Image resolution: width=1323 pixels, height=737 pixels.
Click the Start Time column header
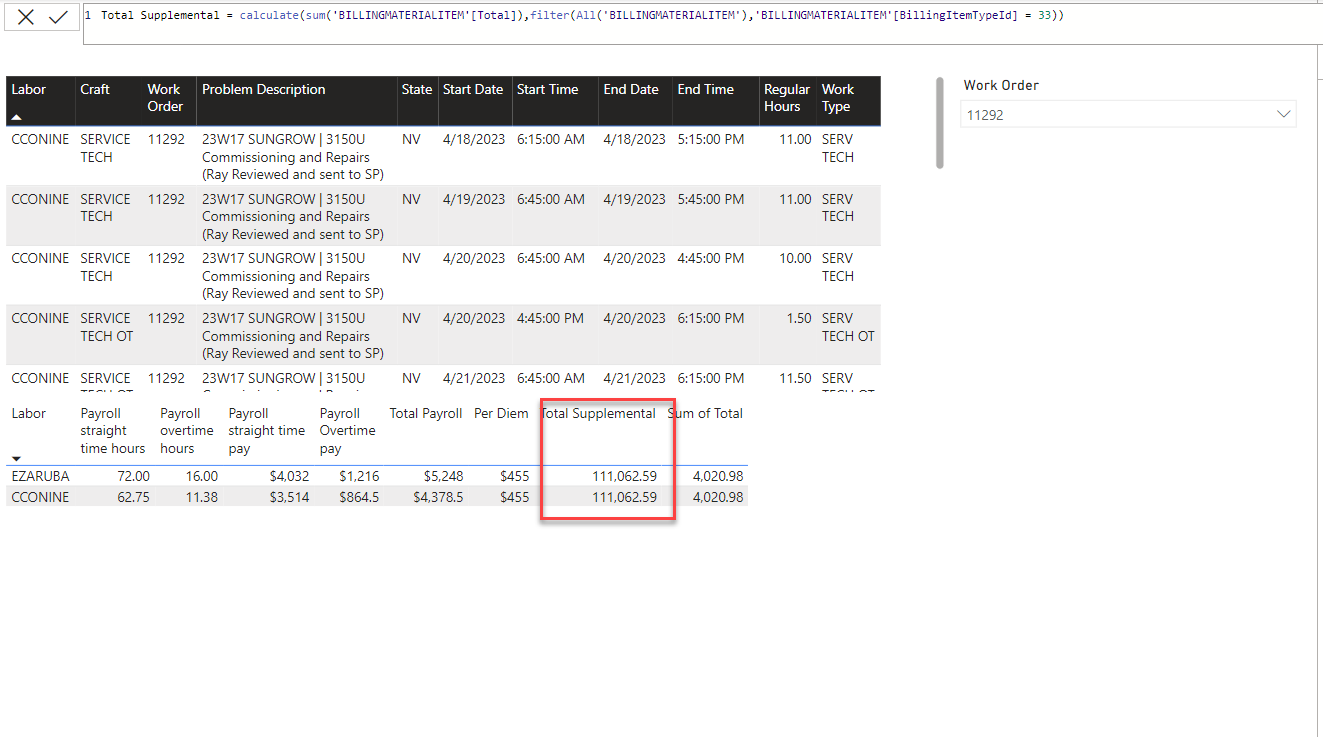[x=548, y=89]
